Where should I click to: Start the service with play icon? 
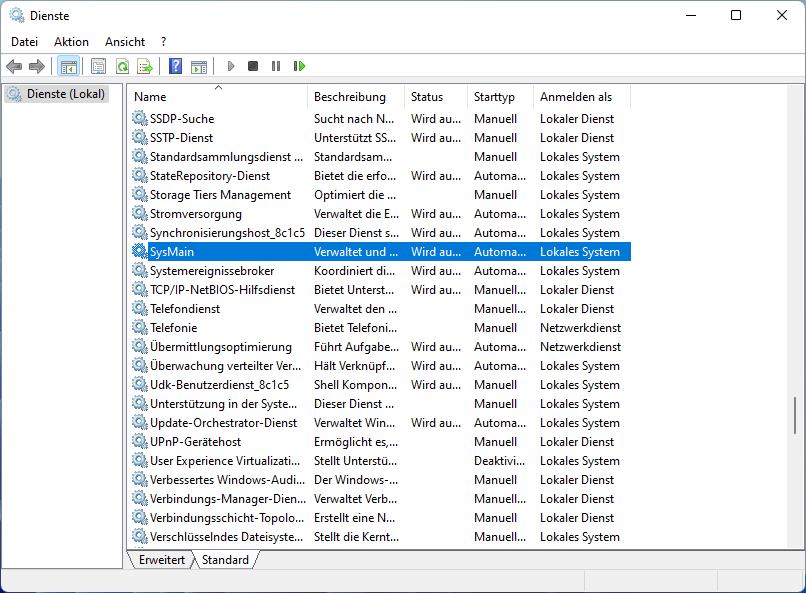231,66
